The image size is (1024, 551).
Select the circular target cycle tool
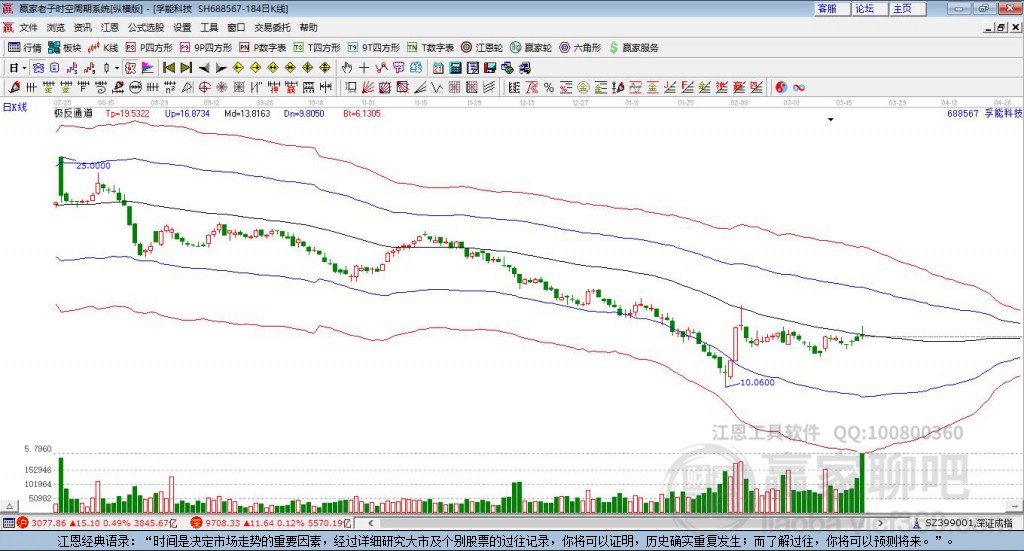pos(204,87)
